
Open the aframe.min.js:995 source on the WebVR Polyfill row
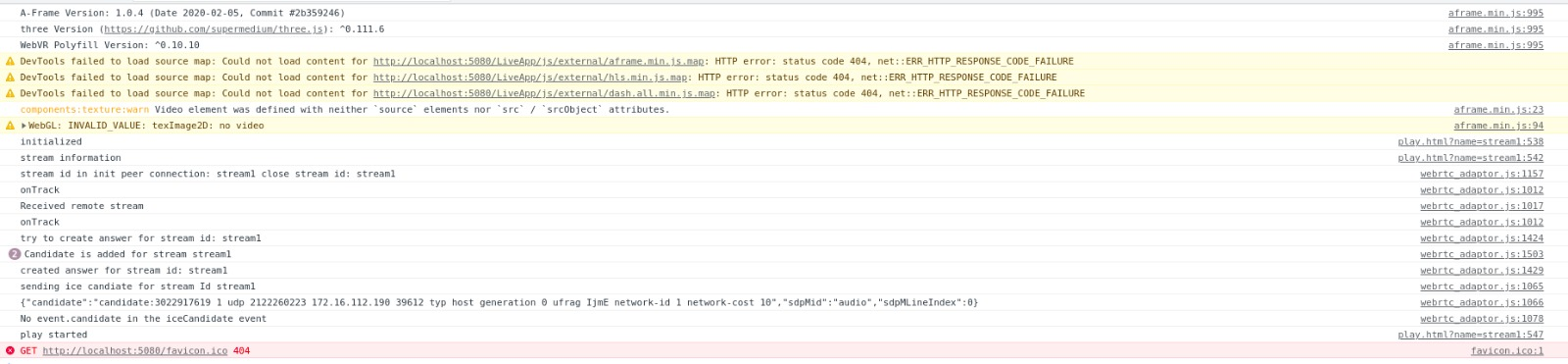point(1495,45)
